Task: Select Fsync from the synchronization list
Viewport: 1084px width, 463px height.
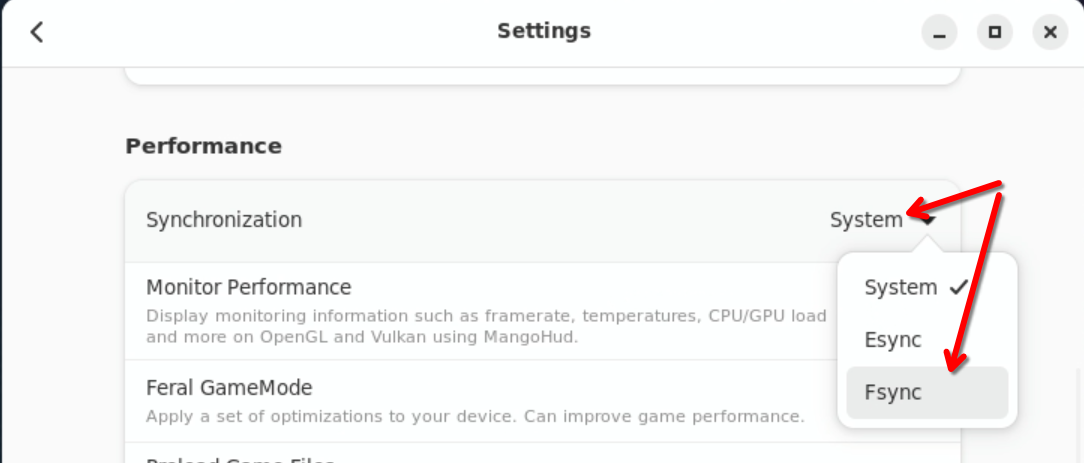Action: (x=893, y=392)
